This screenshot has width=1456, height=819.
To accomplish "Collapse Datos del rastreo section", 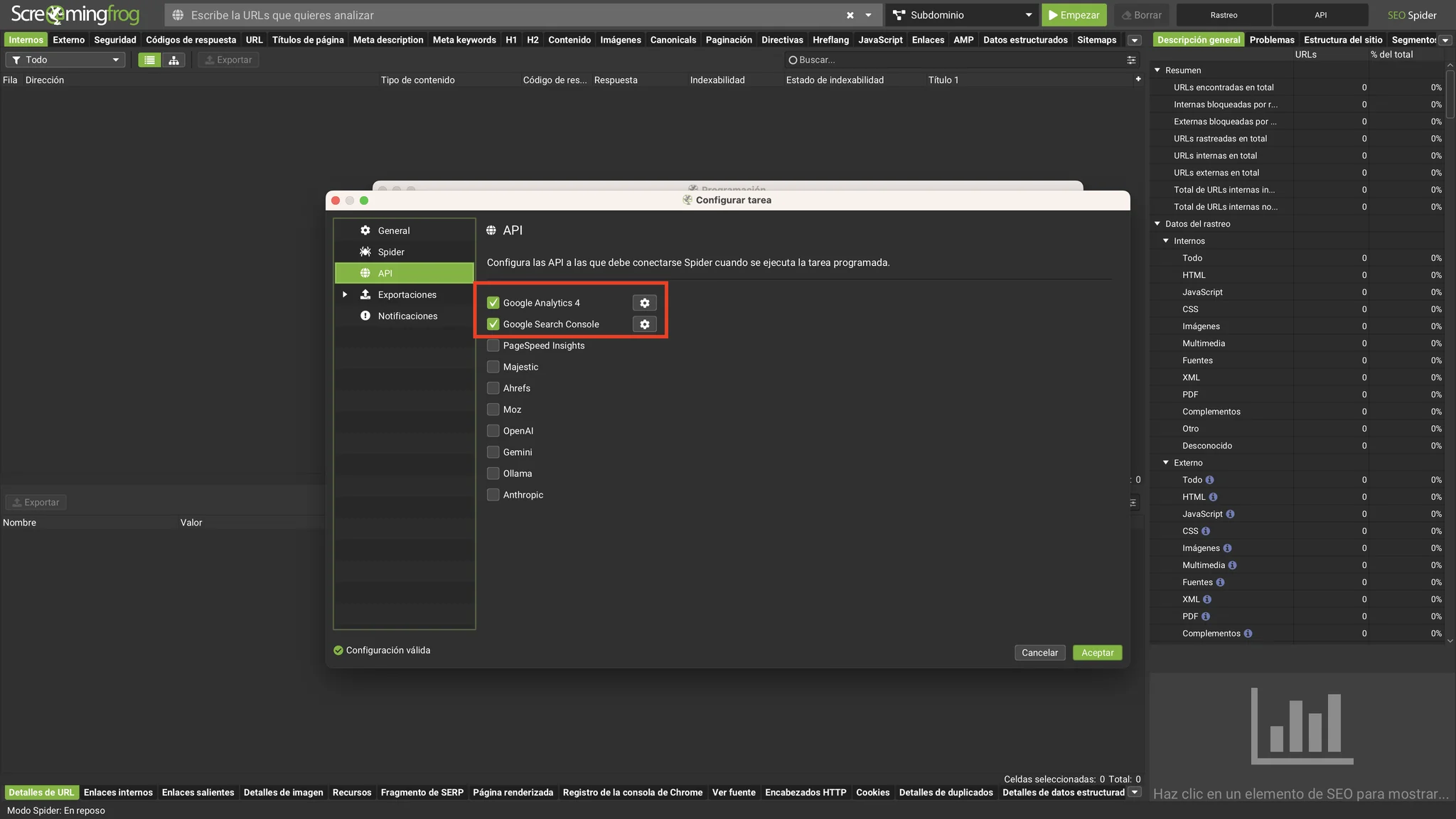I will [x=1157, y=224].
